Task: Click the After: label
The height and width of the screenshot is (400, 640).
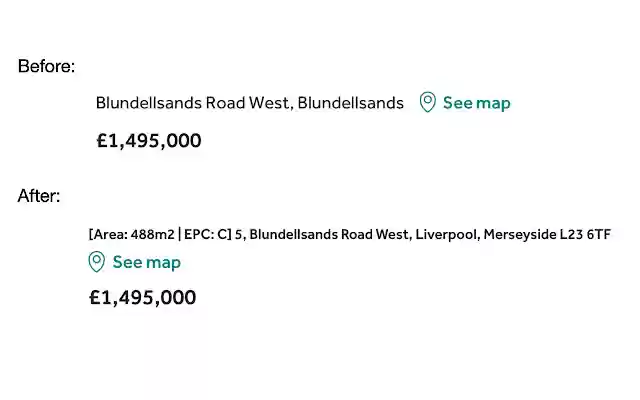Action: (39, 196)
